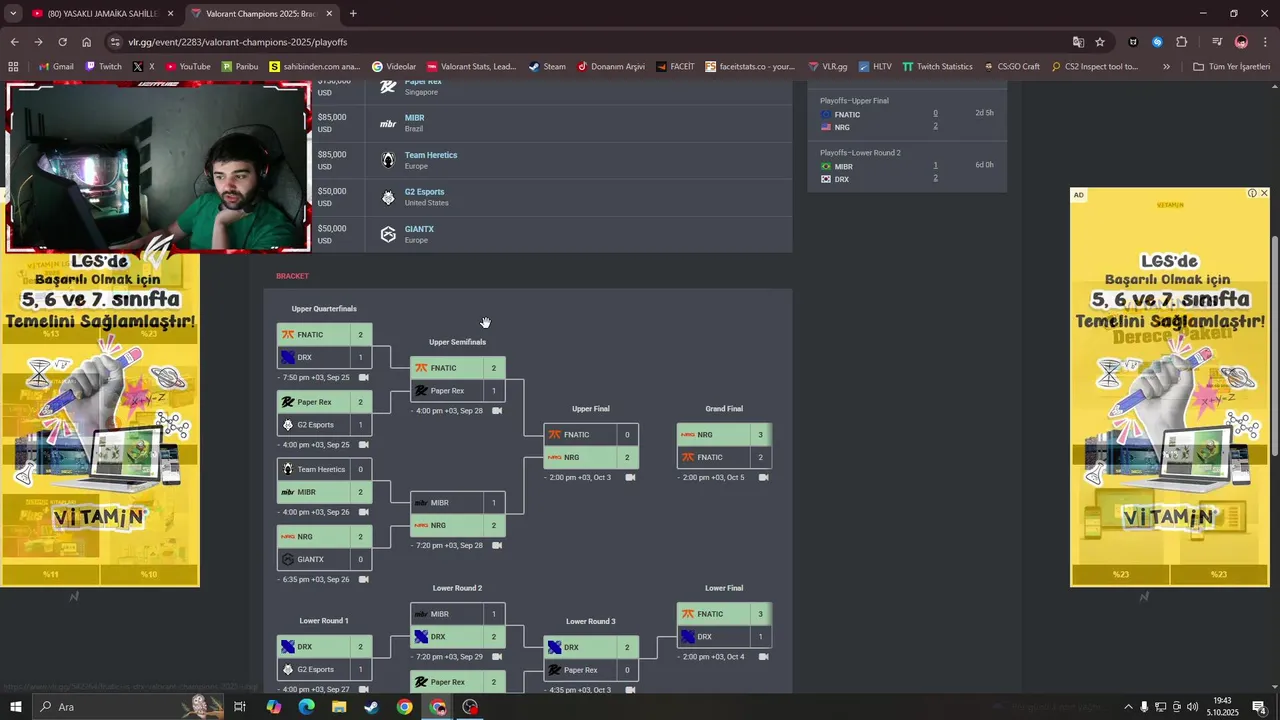Viewport: 1280px width, 720px height.
Task: Open the Windows Start menu
Action: (15, 707)
